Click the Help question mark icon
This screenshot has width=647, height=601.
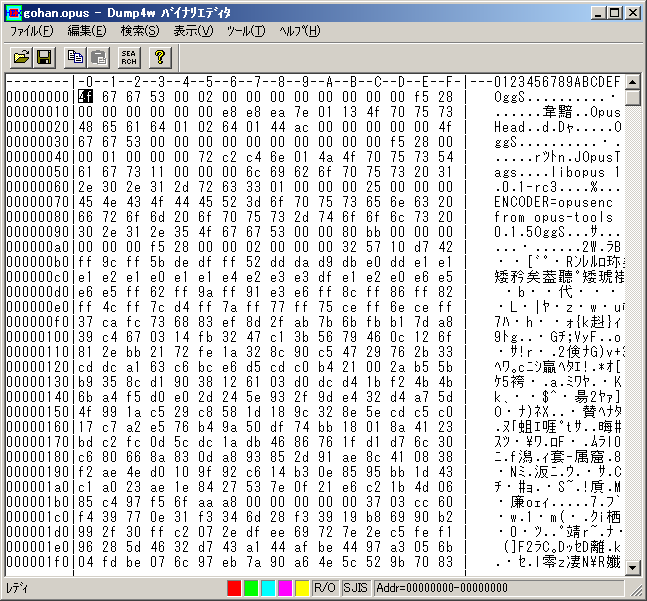point(160,57)
